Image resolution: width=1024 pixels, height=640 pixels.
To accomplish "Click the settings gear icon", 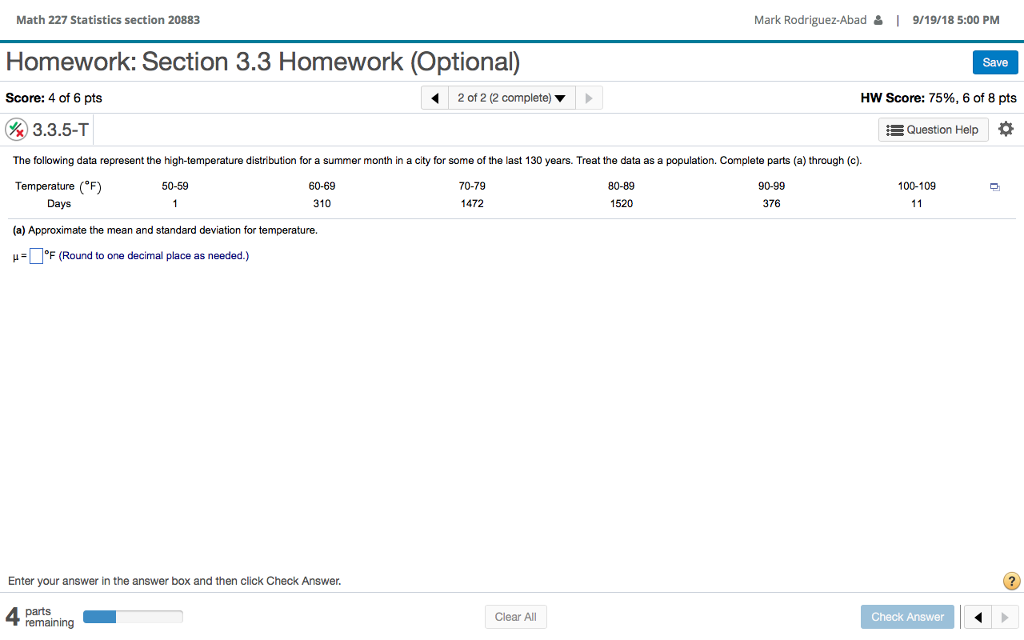I will point(1006,129).
